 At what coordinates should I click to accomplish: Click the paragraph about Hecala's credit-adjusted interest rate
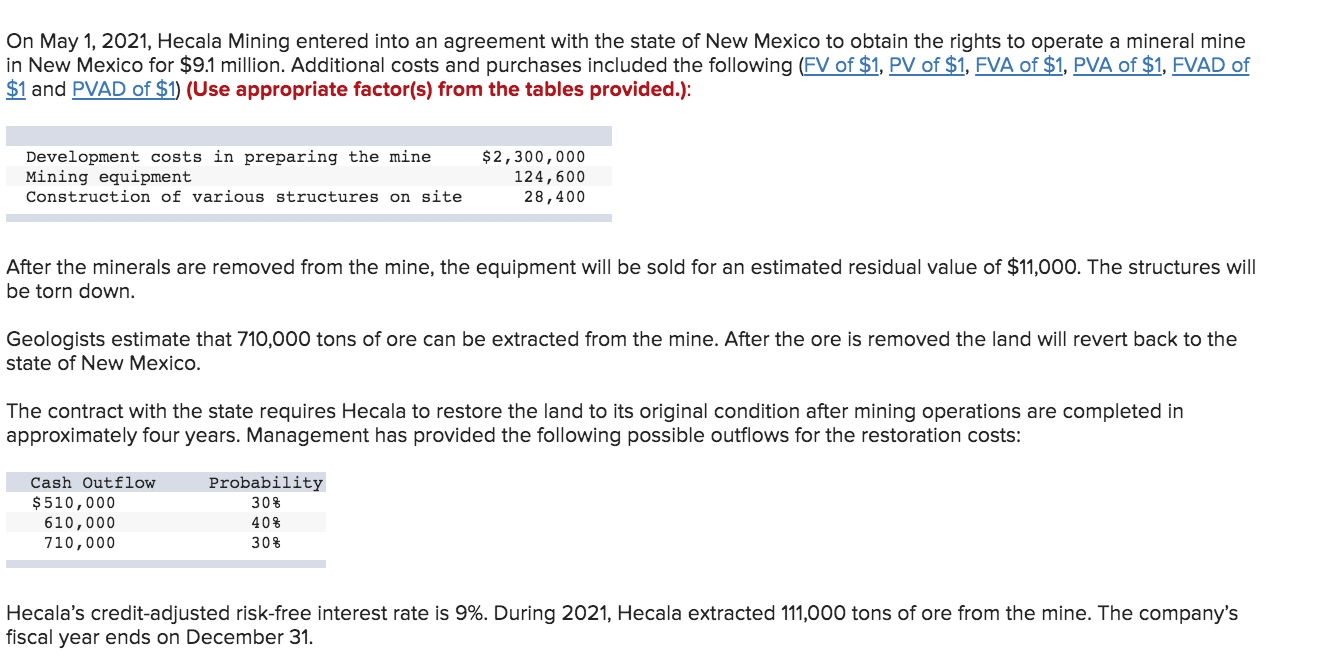[622, 625]
